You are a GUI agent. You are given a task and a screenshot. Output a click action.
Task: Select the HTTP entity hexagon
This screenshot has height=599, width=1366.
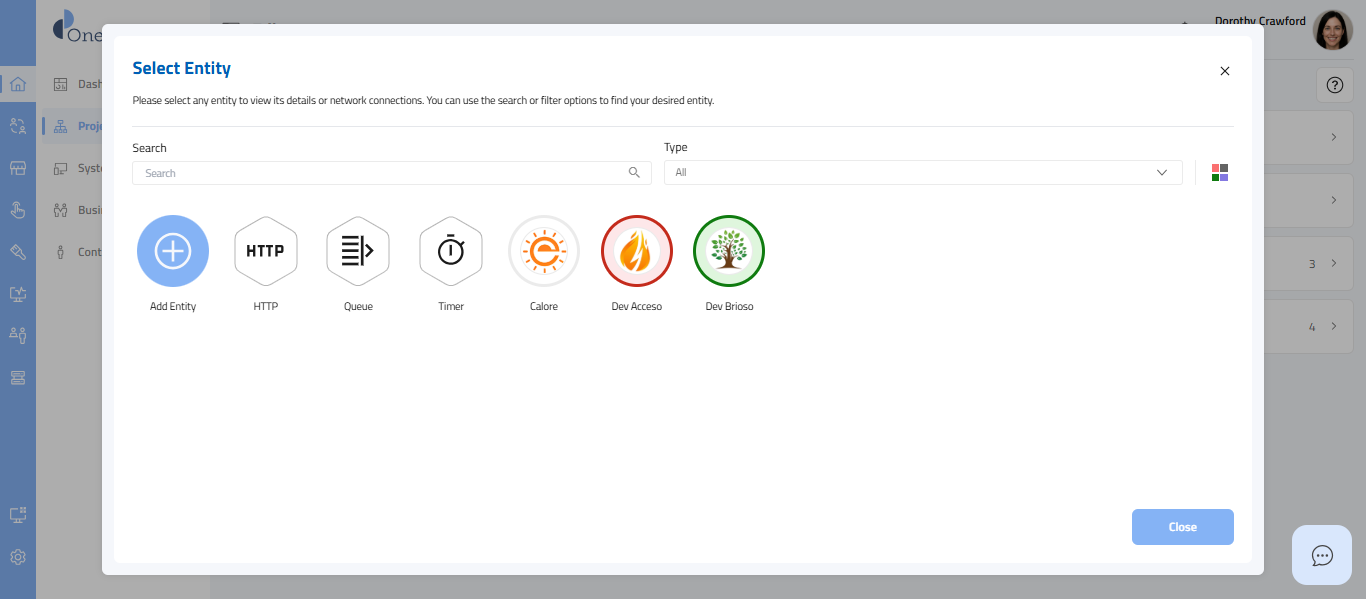(265, 251)
